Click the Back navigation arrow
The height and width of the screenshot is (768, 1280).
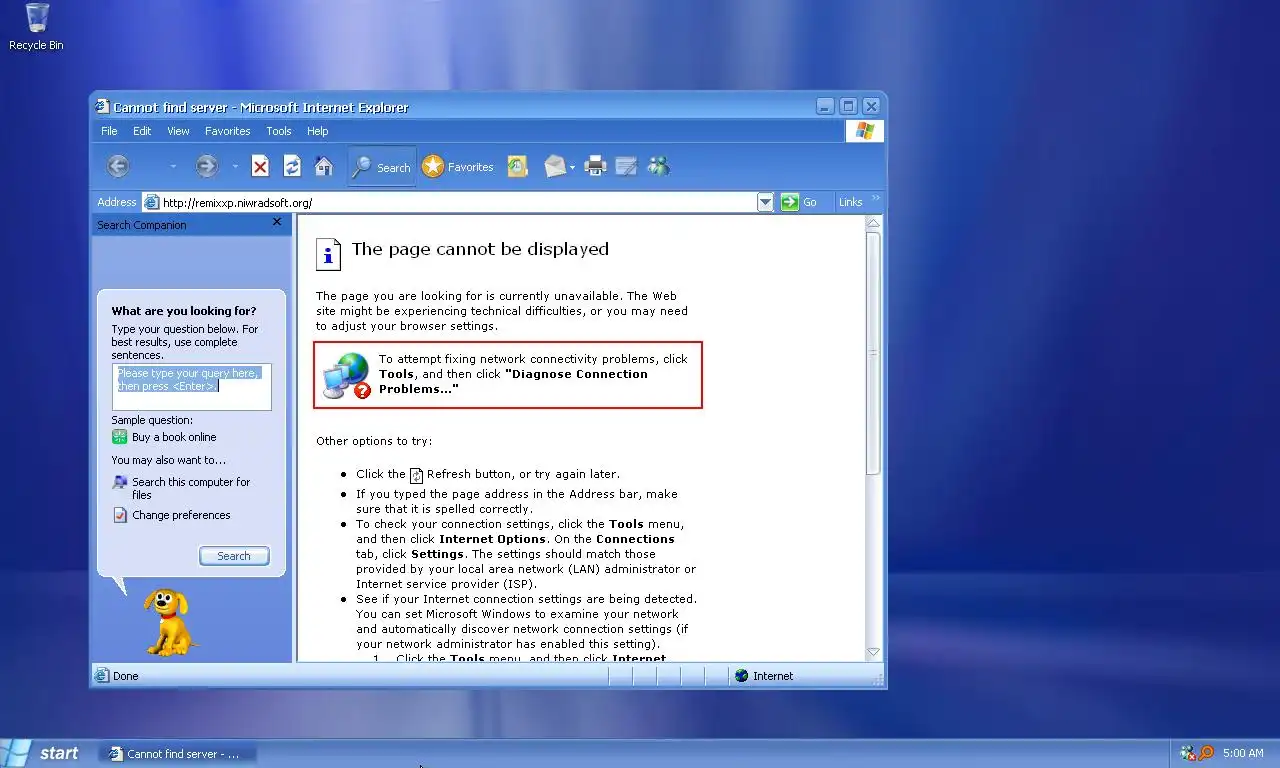point(118,167)
